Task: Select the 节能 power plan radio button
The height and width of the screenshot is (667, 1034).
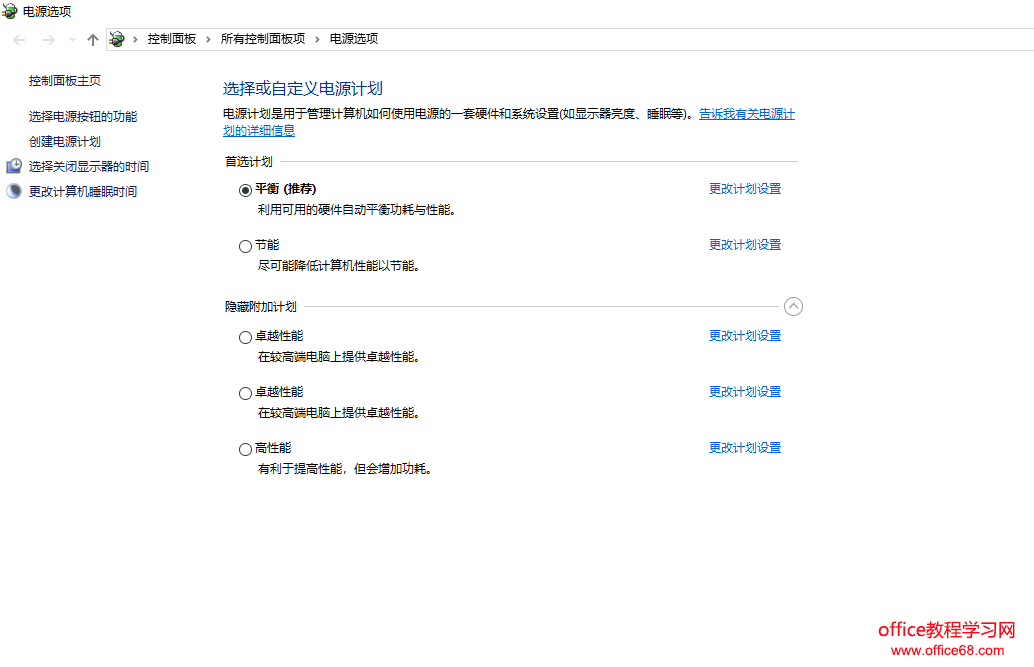Action: [245, 246]
